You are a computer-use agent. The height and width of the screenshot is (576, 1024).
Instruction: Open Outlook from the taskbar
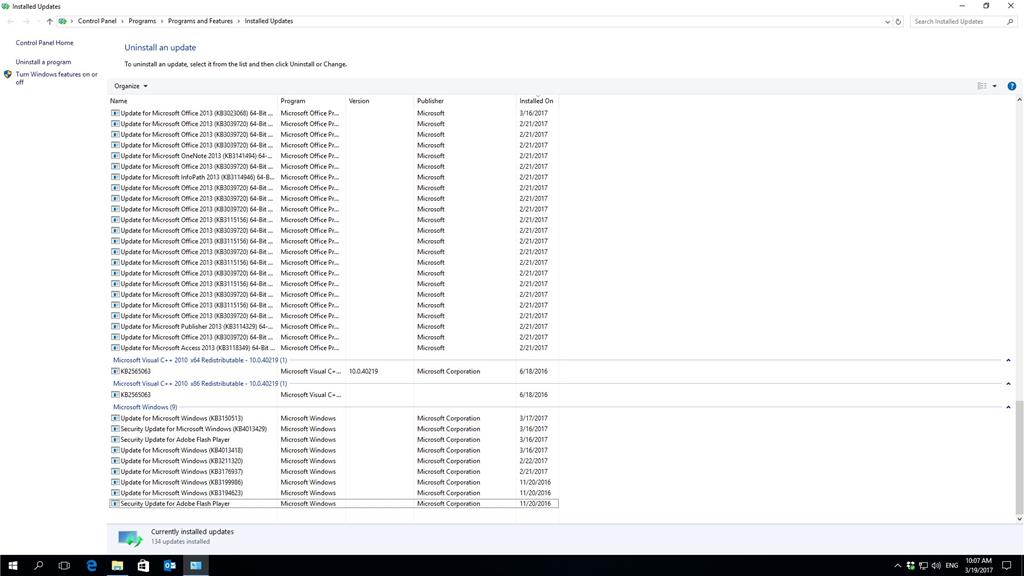170,566
